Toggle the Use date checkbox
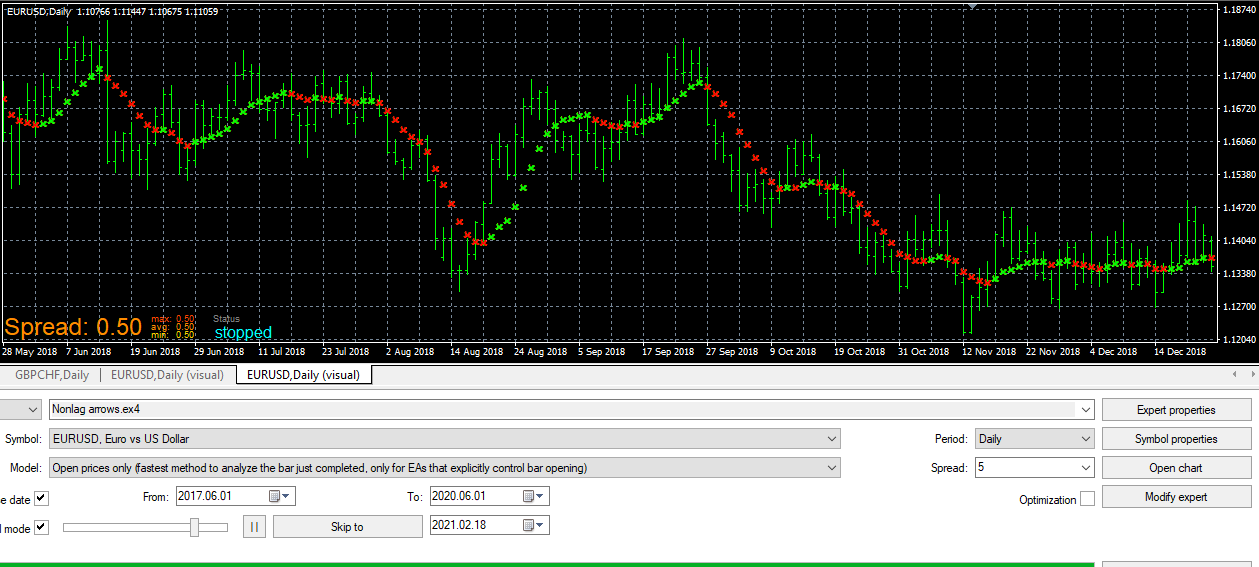The image size is (1259, 567). pos(41,498)
